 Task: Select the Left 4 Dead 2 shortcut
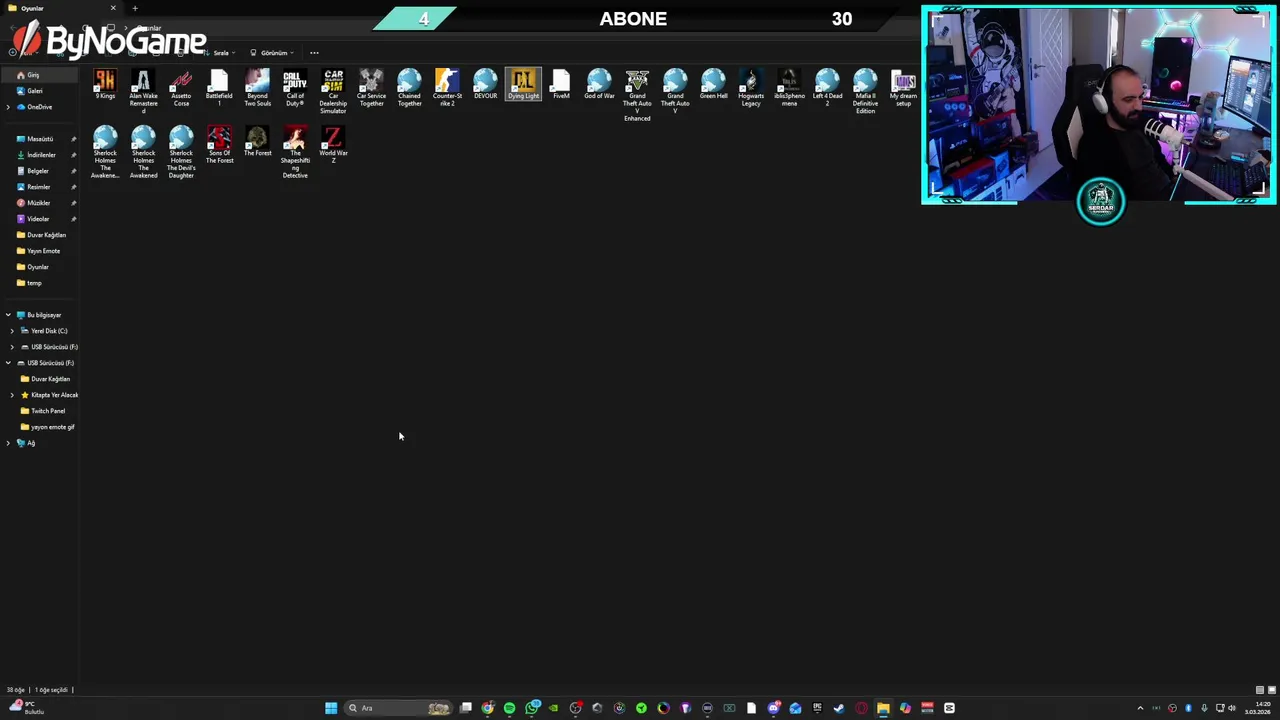click(x=827, y=88)
